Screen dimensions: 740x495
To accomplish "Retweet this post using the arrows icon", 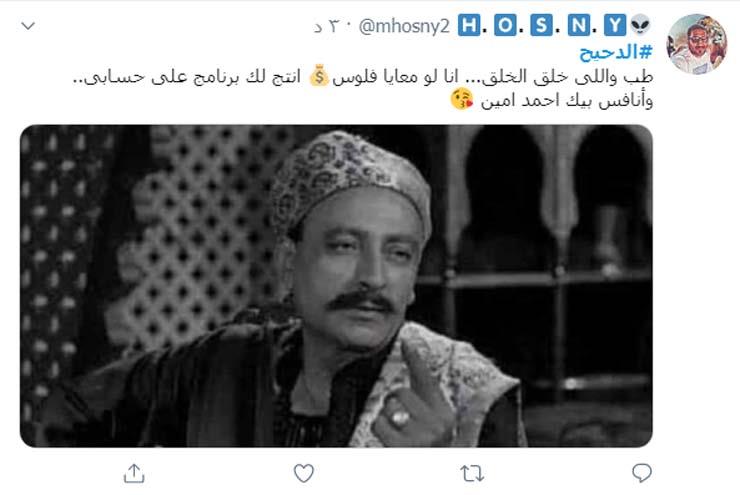I will tap(472, 473).
